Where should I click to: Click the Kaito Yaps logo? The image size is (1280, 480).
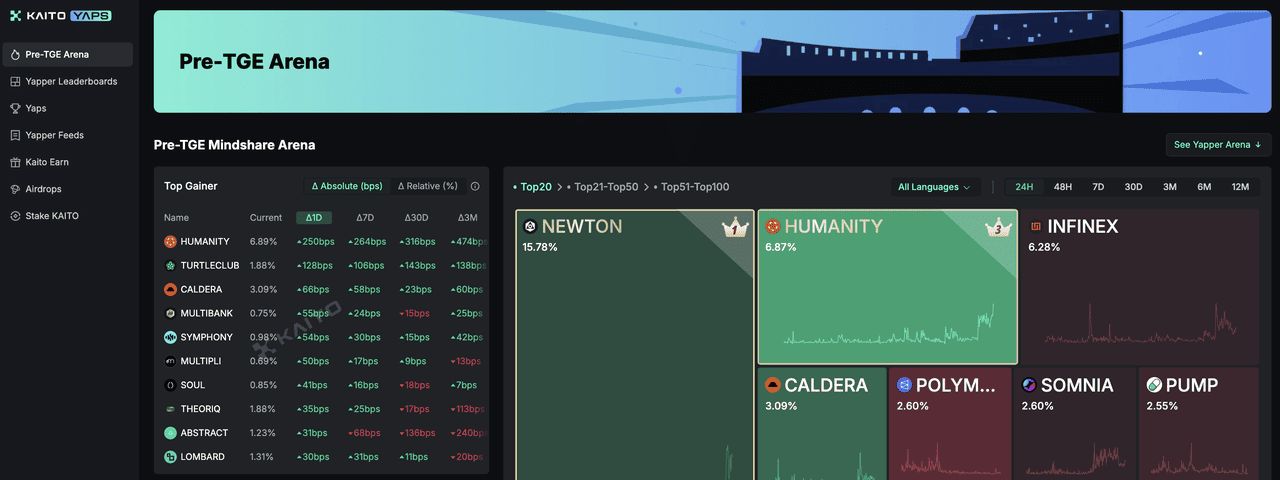(x=60, y=16)
